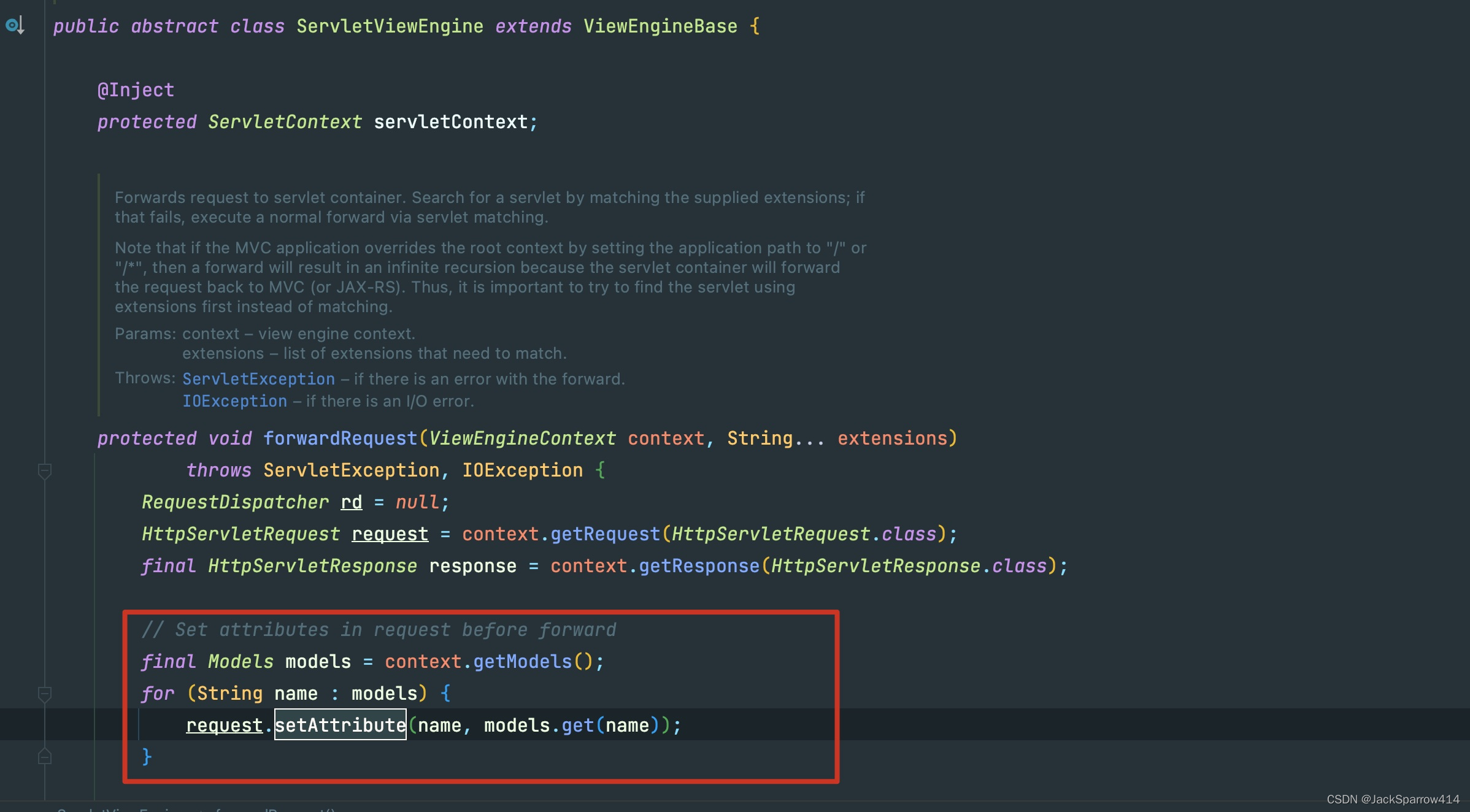Viewport: 1470px width, 812px height.
Task: Click the doc paragraph starting 'Forwards request to servlet container'
Action: tap(490, 207)
